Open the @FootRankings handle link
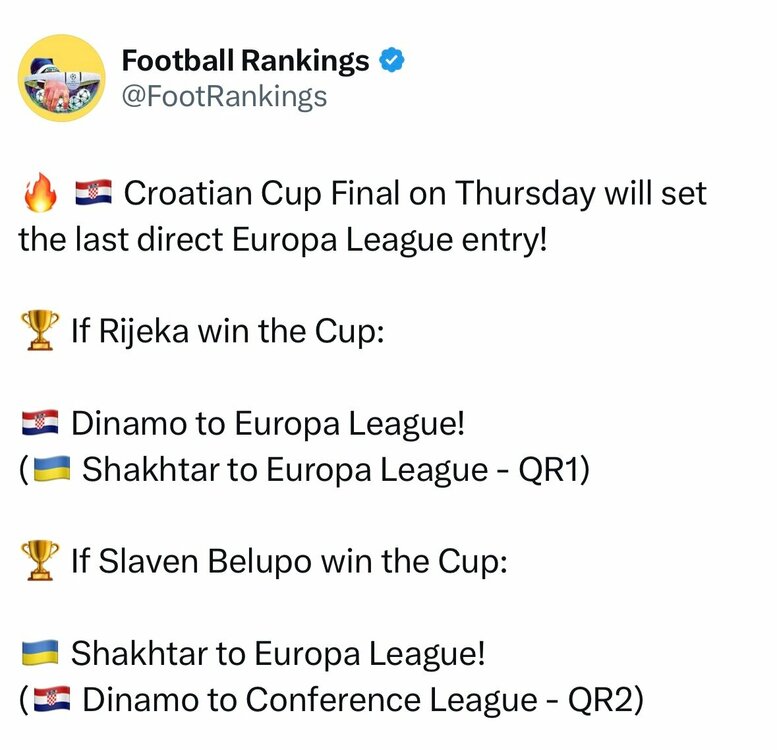 [x=224, y=96]
